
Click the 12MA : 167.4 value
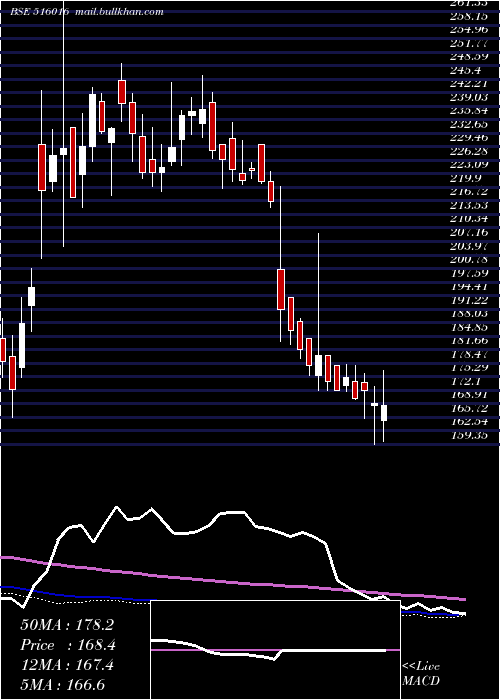[67, 665]
